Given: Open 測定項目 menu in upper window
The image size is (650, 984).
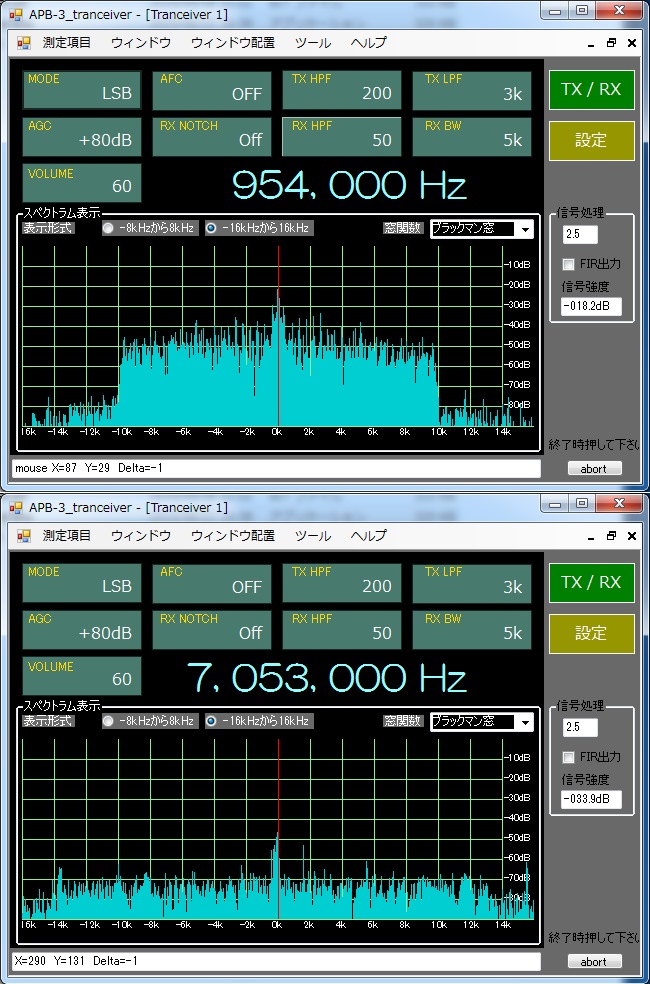Looking at the screenshot, I should click(67, 43).
